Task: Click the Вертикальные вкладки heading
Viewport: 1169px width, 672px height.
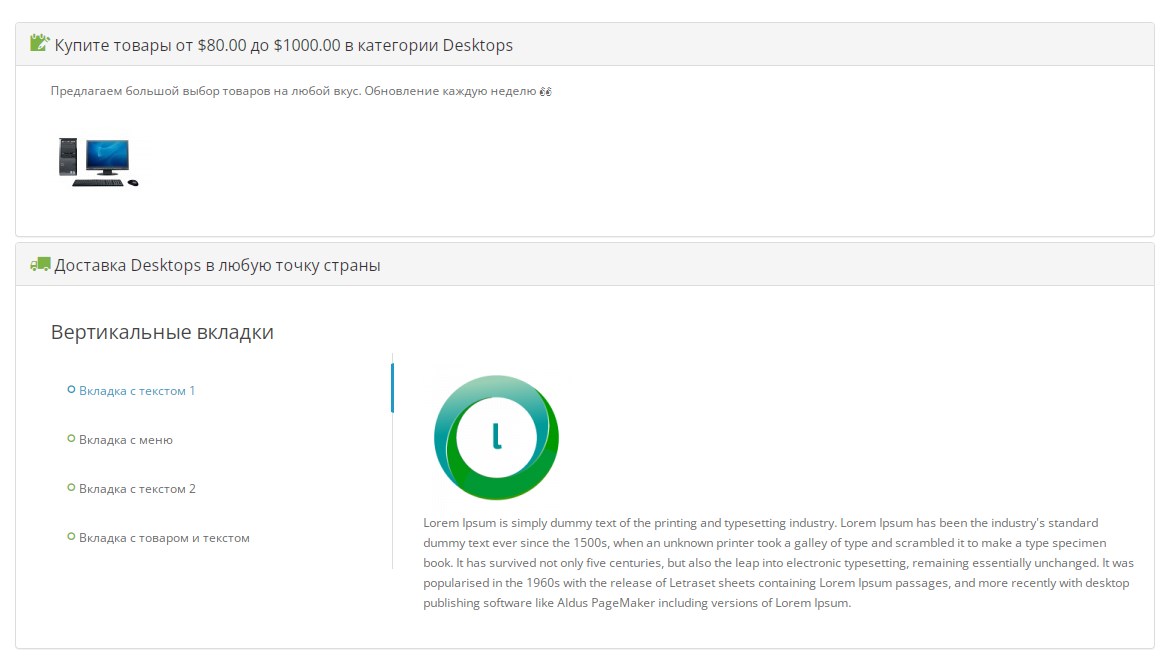Action: click(162, 332)
